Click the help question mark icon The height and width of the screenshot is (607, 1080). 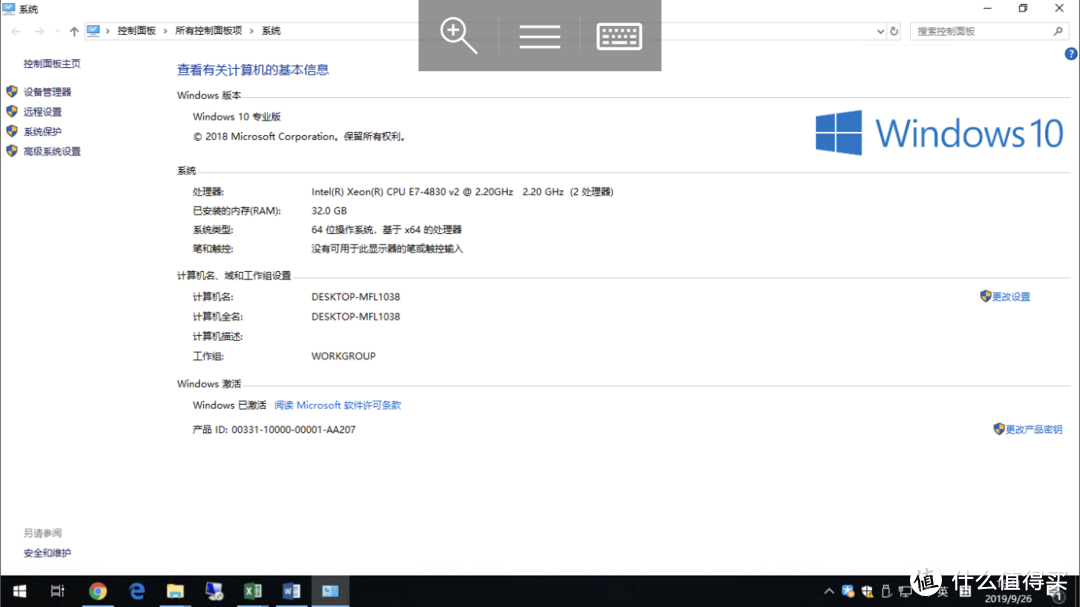coord(1071,54)
